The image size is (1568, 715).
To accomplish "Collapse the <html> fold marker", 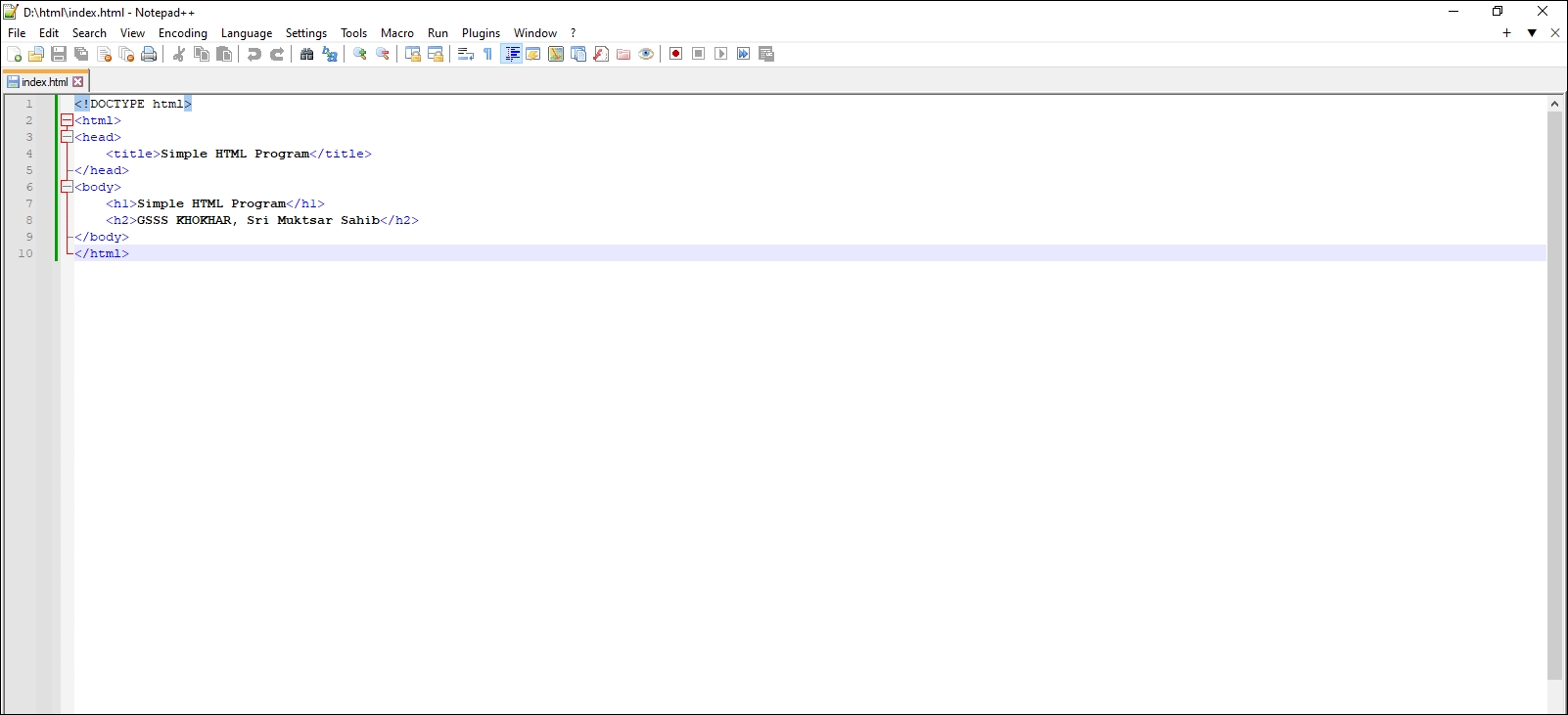I will [67, 120].
